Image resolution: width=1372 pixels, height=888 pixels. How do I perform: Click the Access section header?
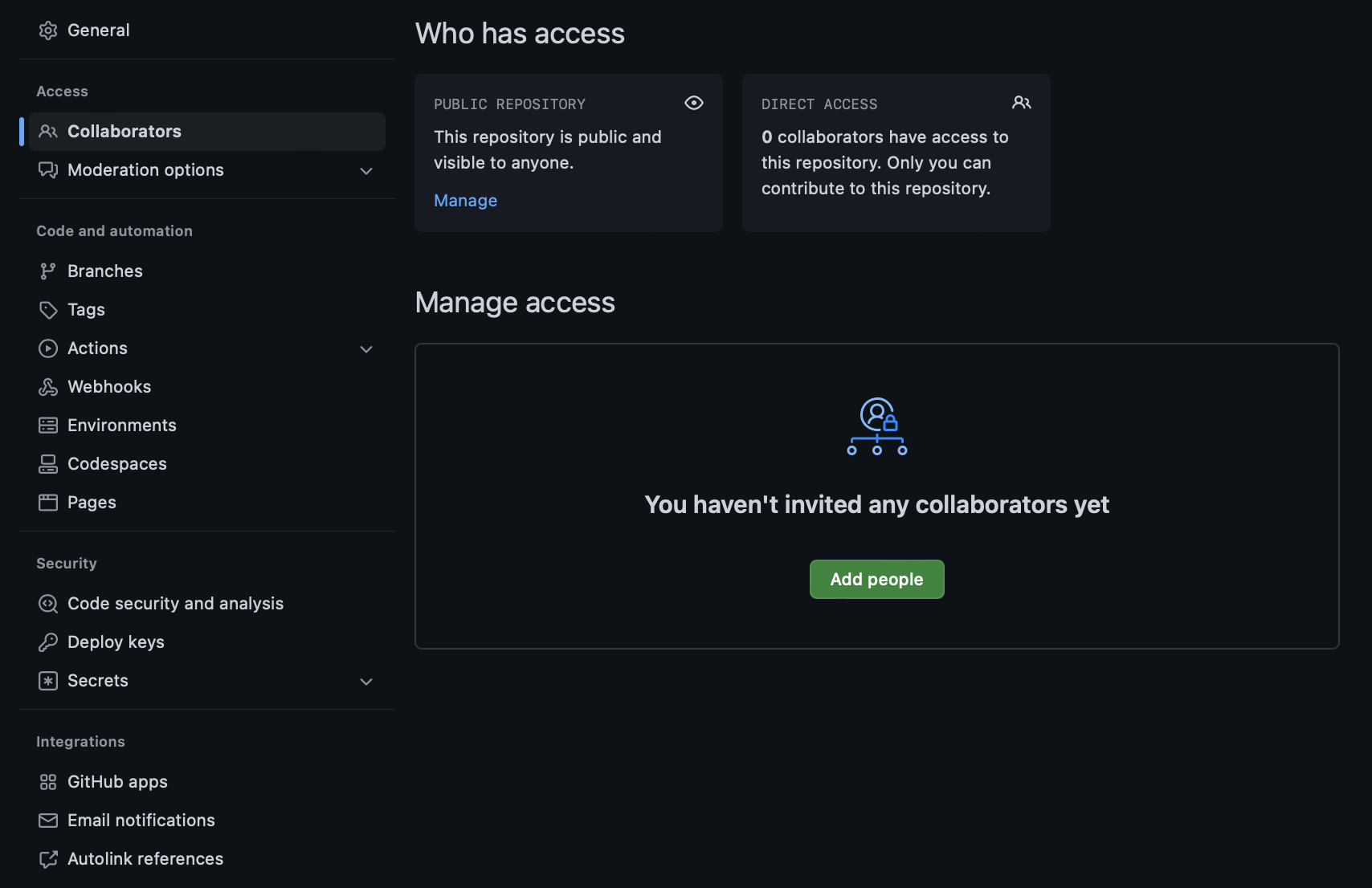tap(62, 92)
